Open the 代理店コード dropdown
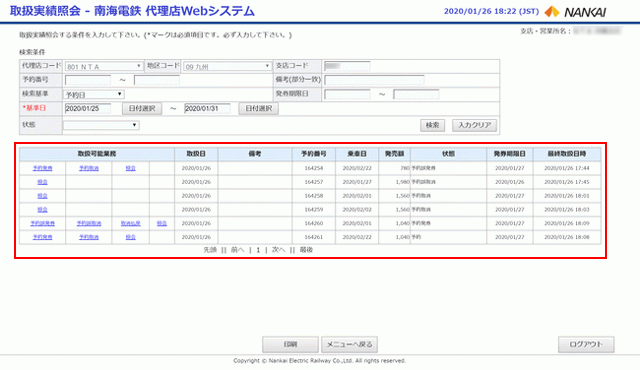This screenshot has width=640, height=370. [x=104, y=66]
